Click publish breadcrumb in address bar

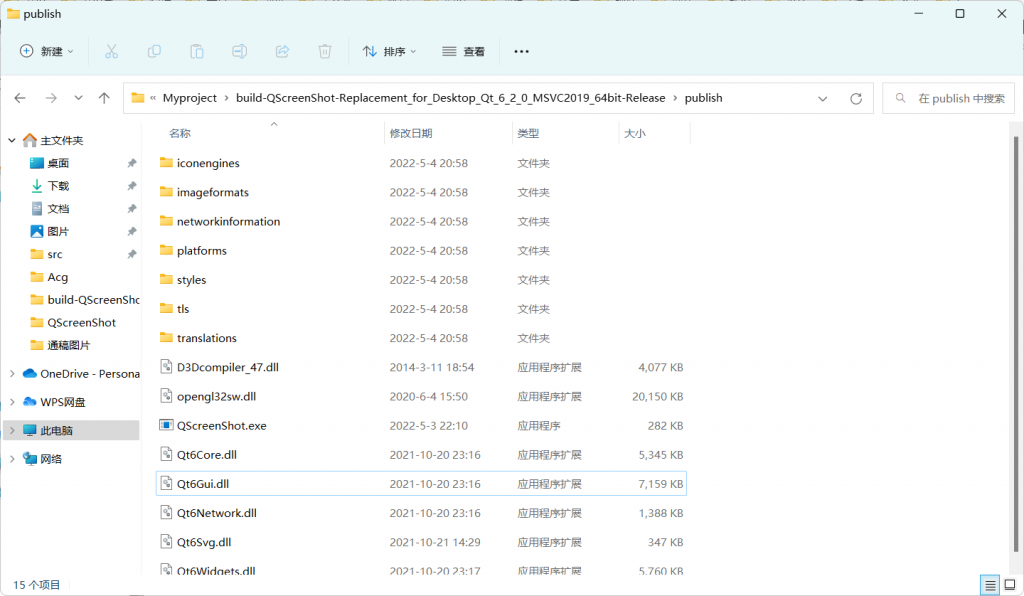tap(703, 98)
